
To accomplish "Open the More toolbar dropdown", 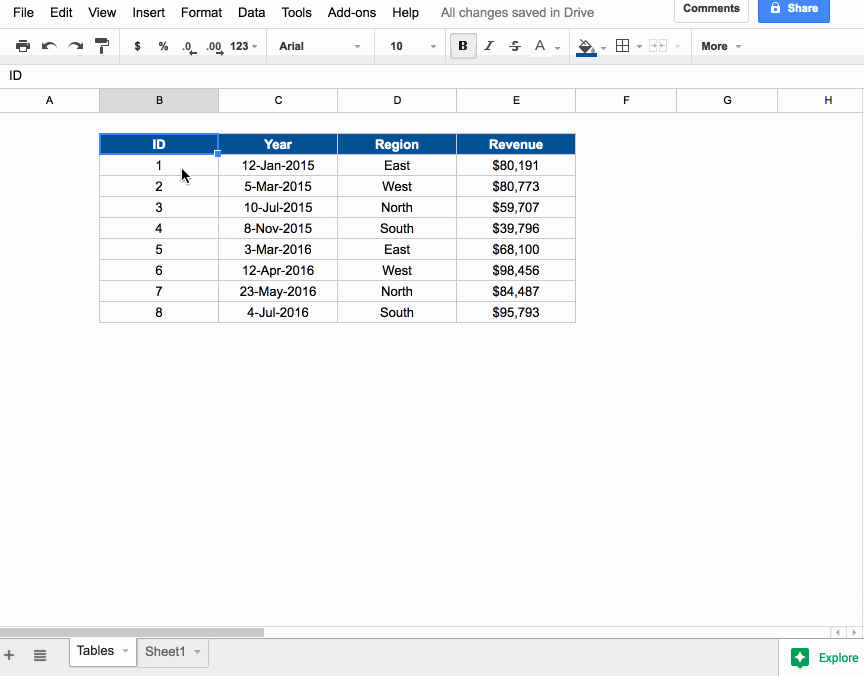I will [719, 46].
